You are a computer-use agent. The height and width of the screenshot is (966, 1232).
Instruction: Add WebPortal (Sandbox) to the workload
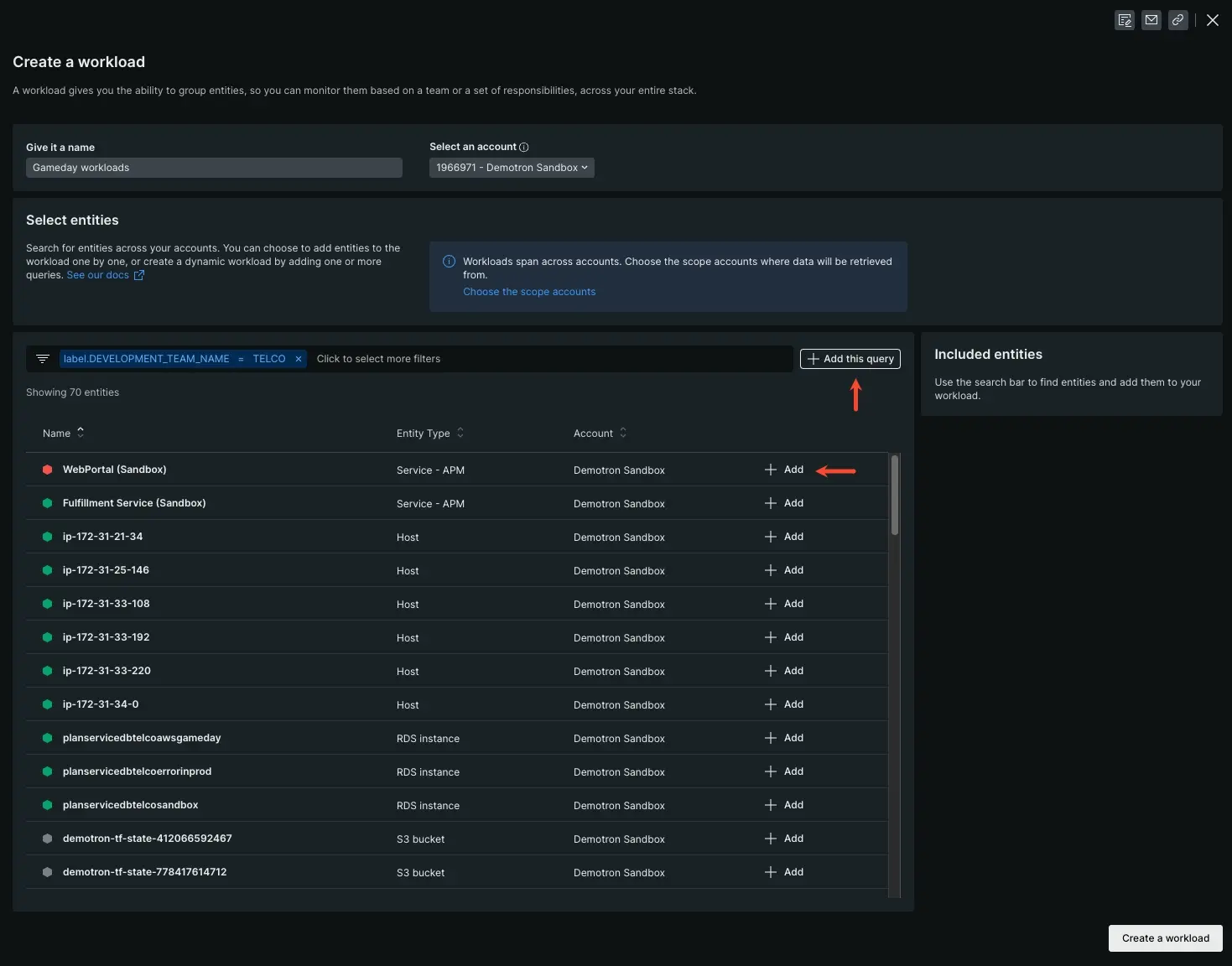tap(784, 470)
